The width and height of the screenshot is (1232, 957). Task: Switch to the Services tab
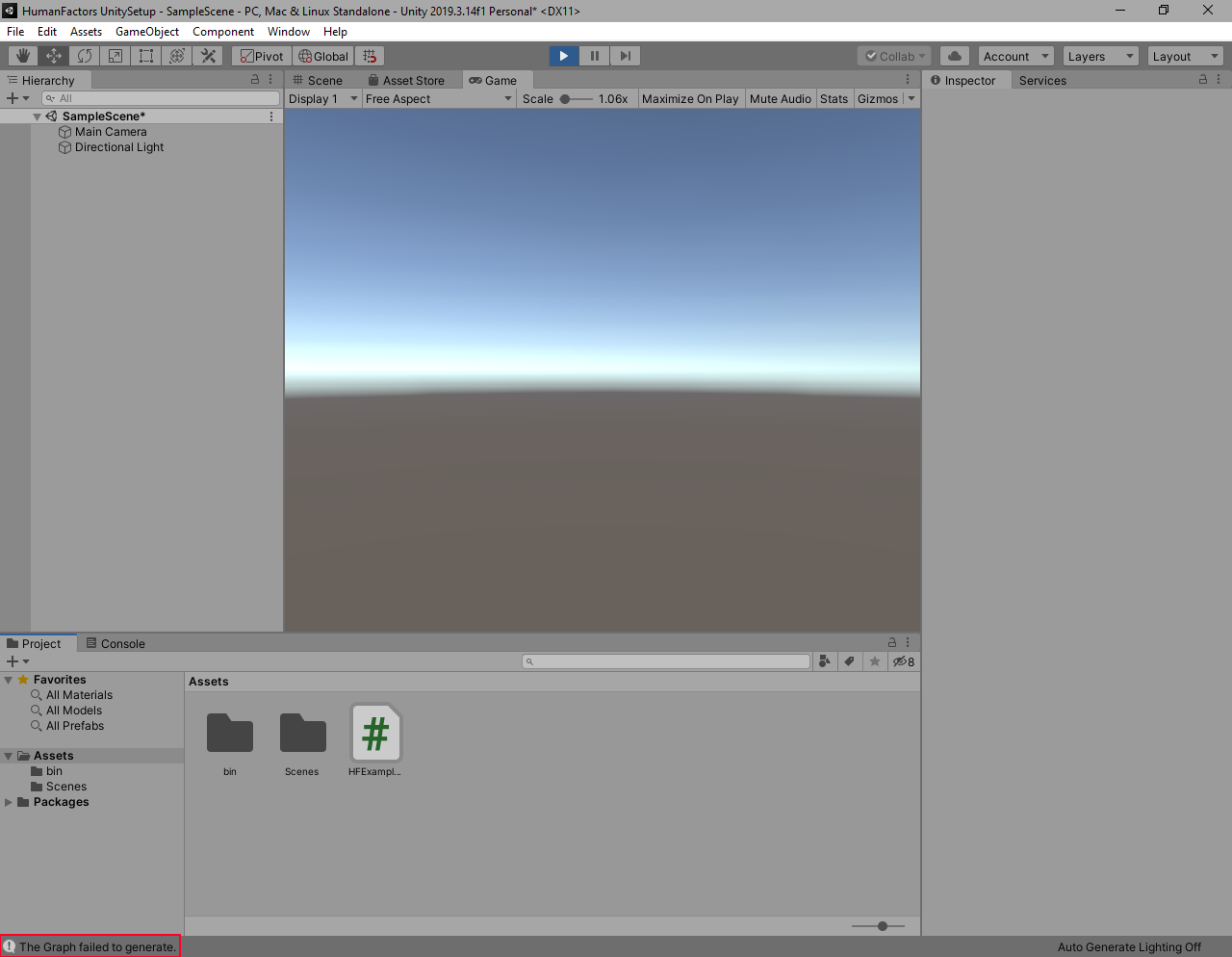click(x=1042, y=80)
